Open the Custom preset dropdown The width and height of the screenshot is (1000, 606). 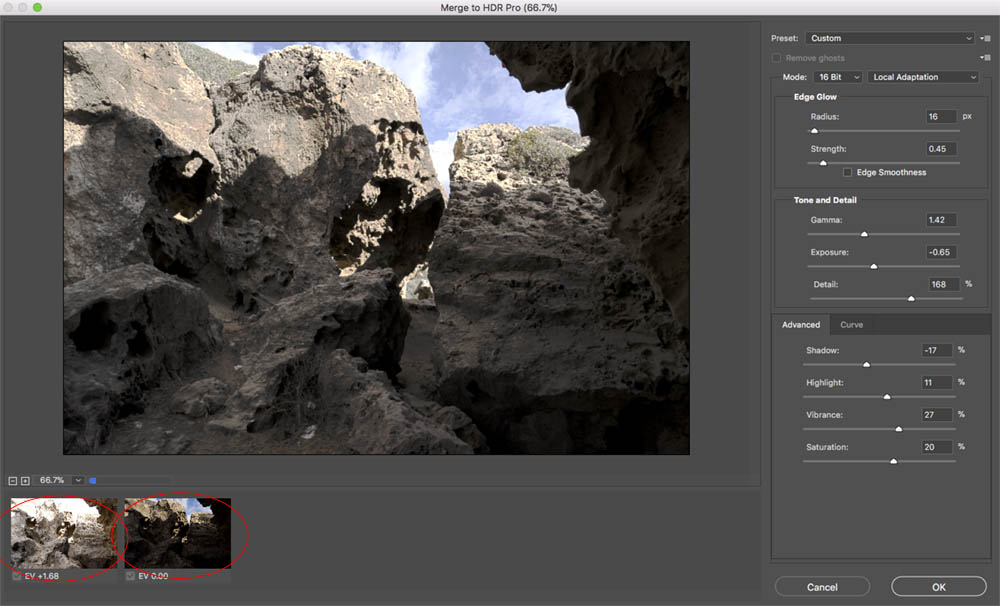pos(889,38)
